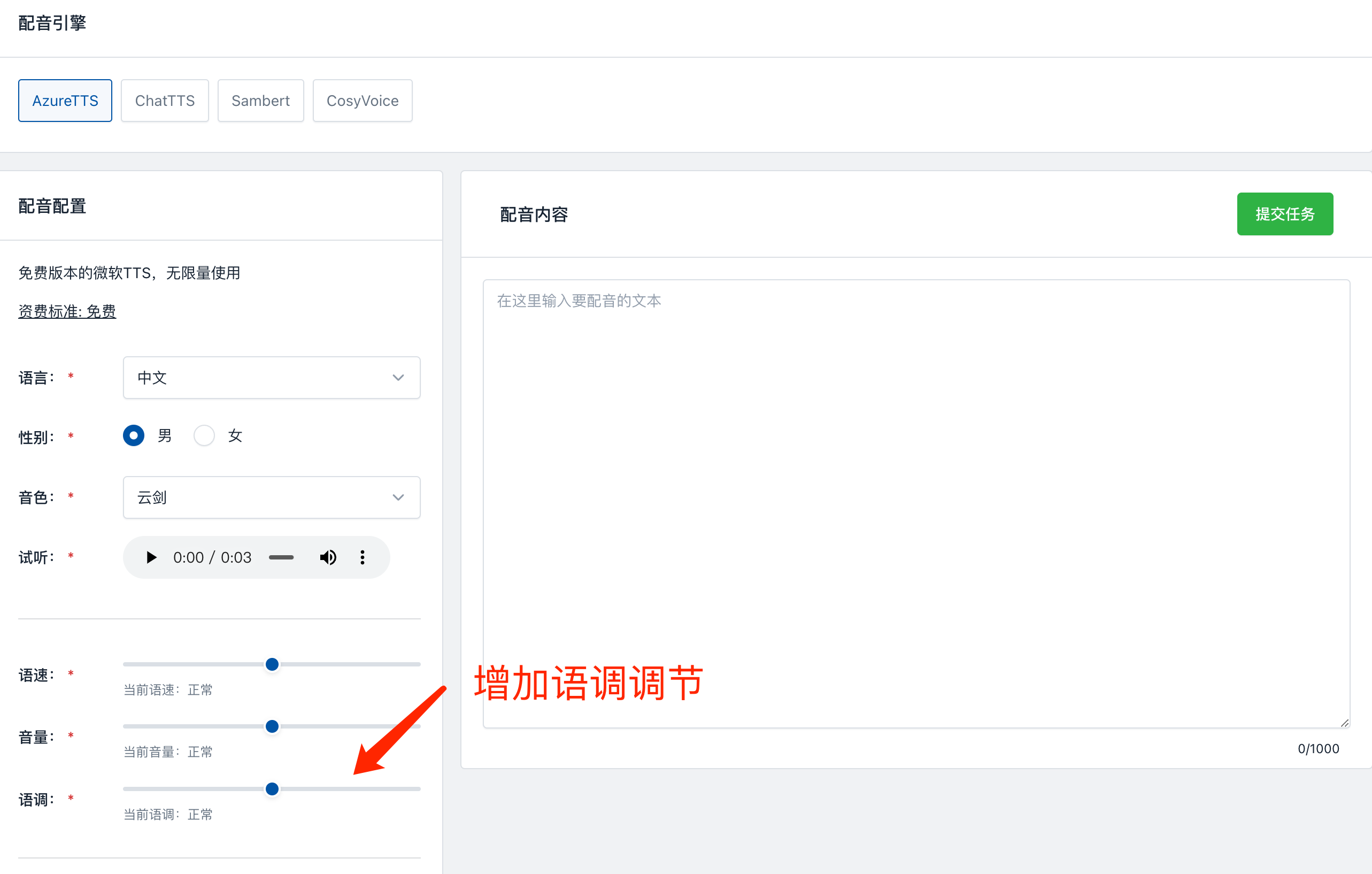Click the 当前音量: 正常 status text
The width and height of the screenshot is (1372, 874).
click(168, 752)
